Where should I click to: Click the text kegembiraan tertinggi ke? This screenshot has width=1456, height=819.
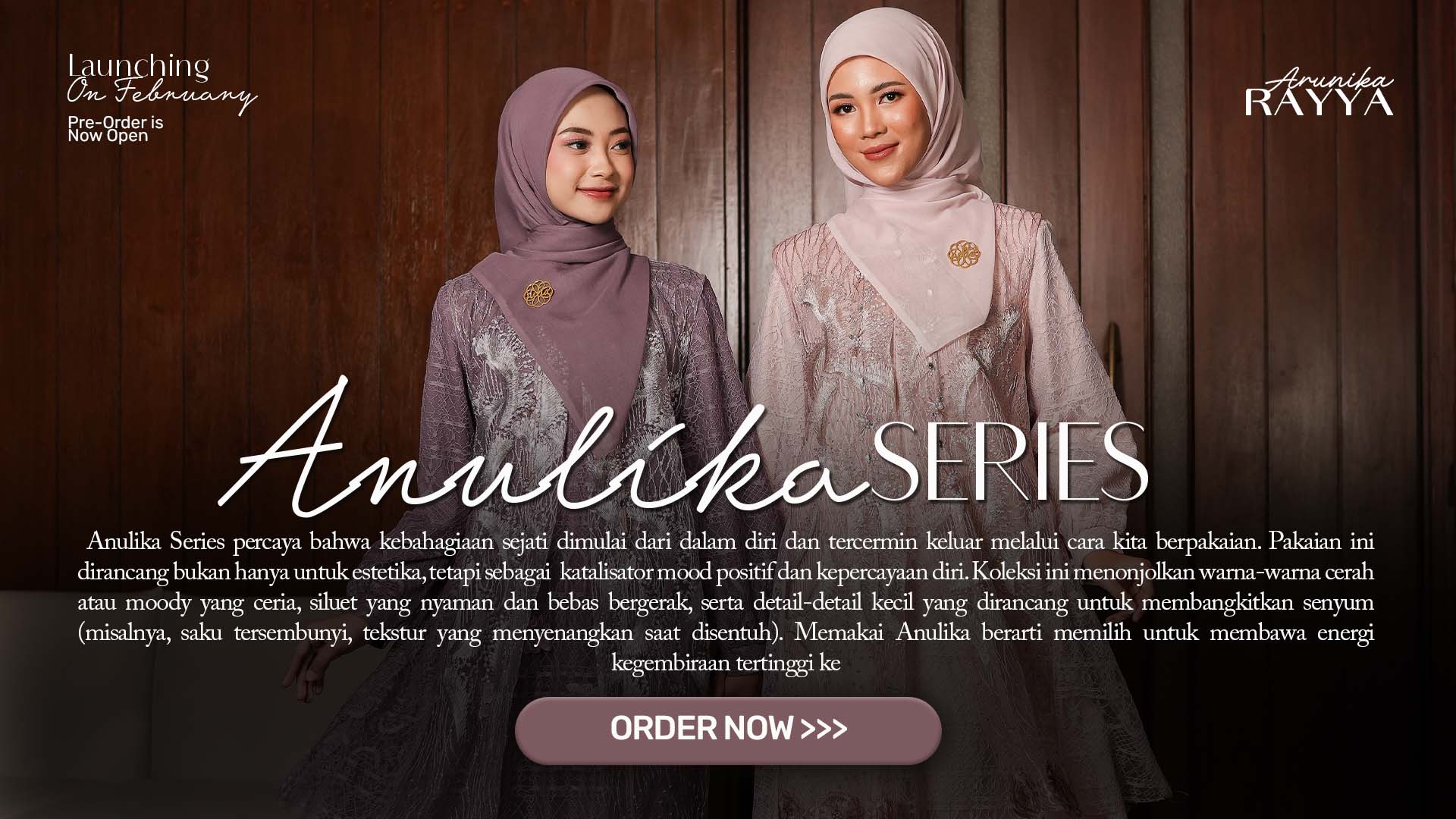[x=726, y=664]
